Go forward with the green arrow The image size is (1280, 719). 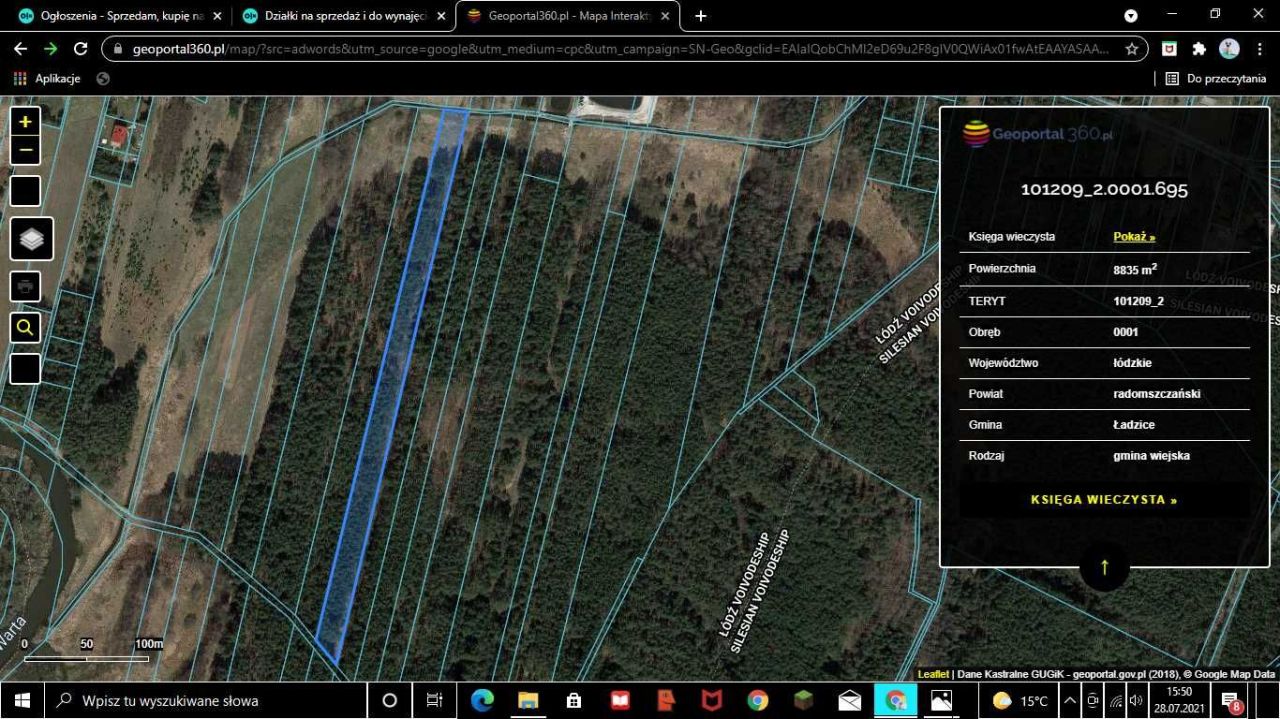pyautogui.click(x=51, y=48)
